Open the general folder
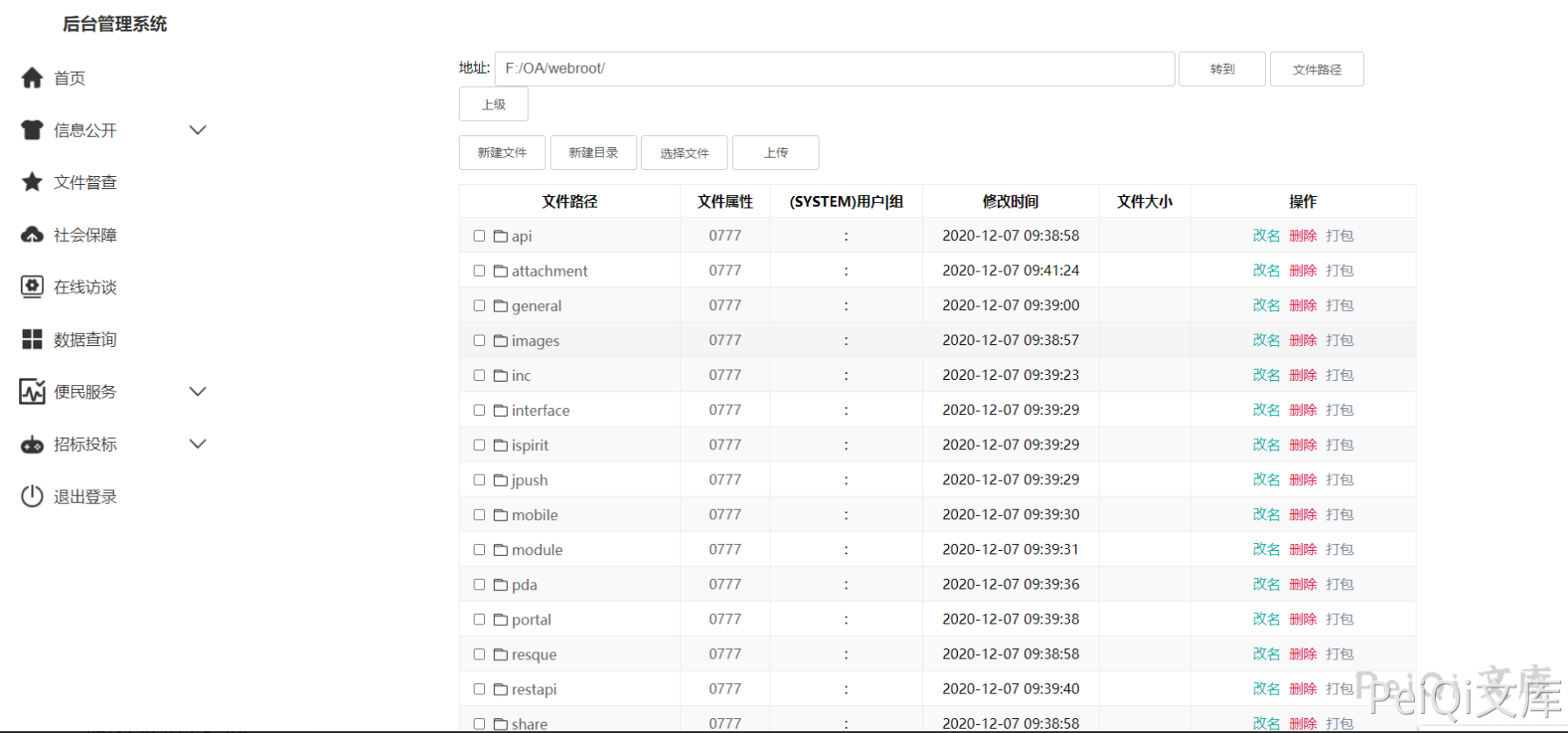The width and height of the screenshot is (1568, 733). 536,306
